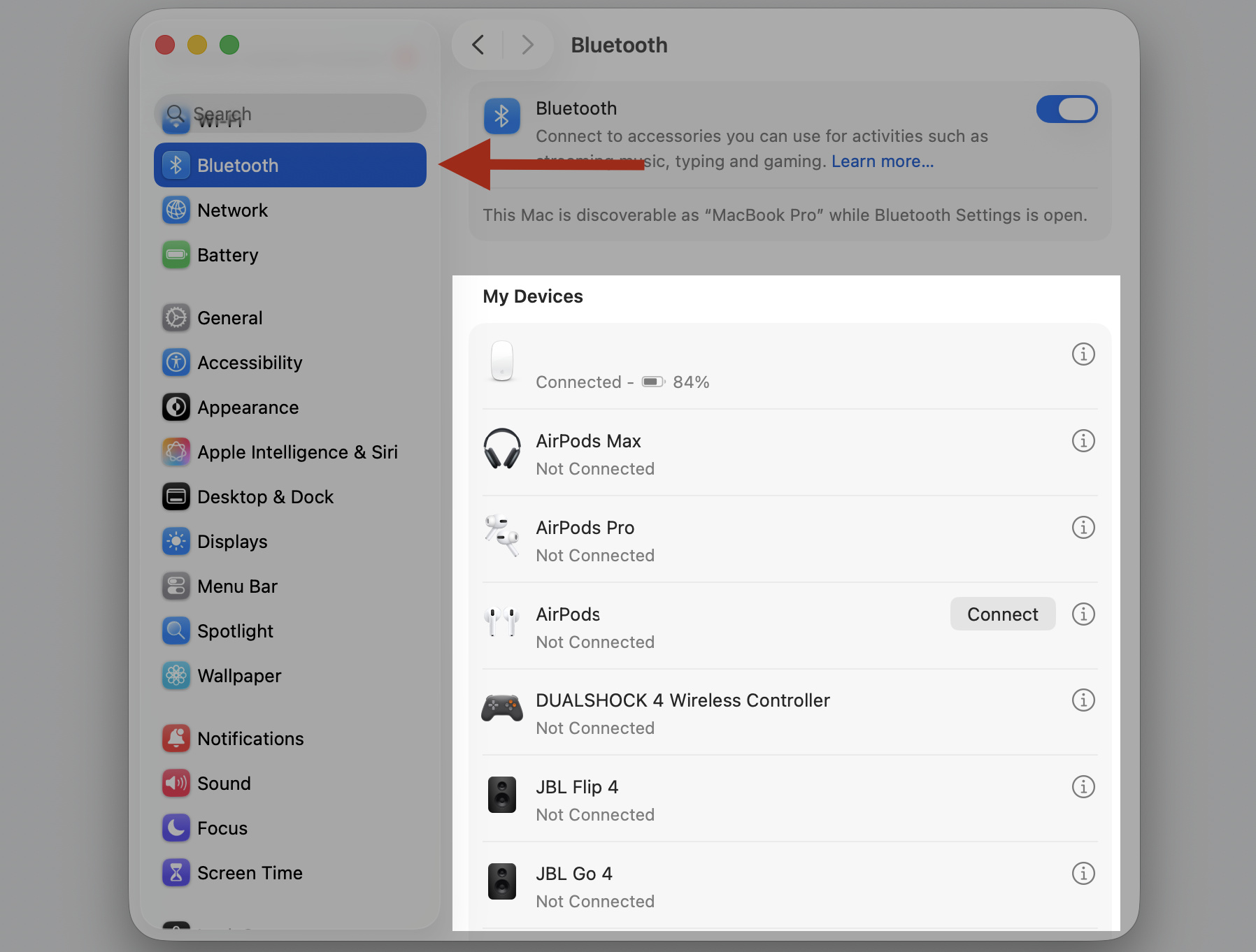Click the Screen Time hourglass icon
Image resolution: width=1256 pixels, height=952 pixels.
176,872
